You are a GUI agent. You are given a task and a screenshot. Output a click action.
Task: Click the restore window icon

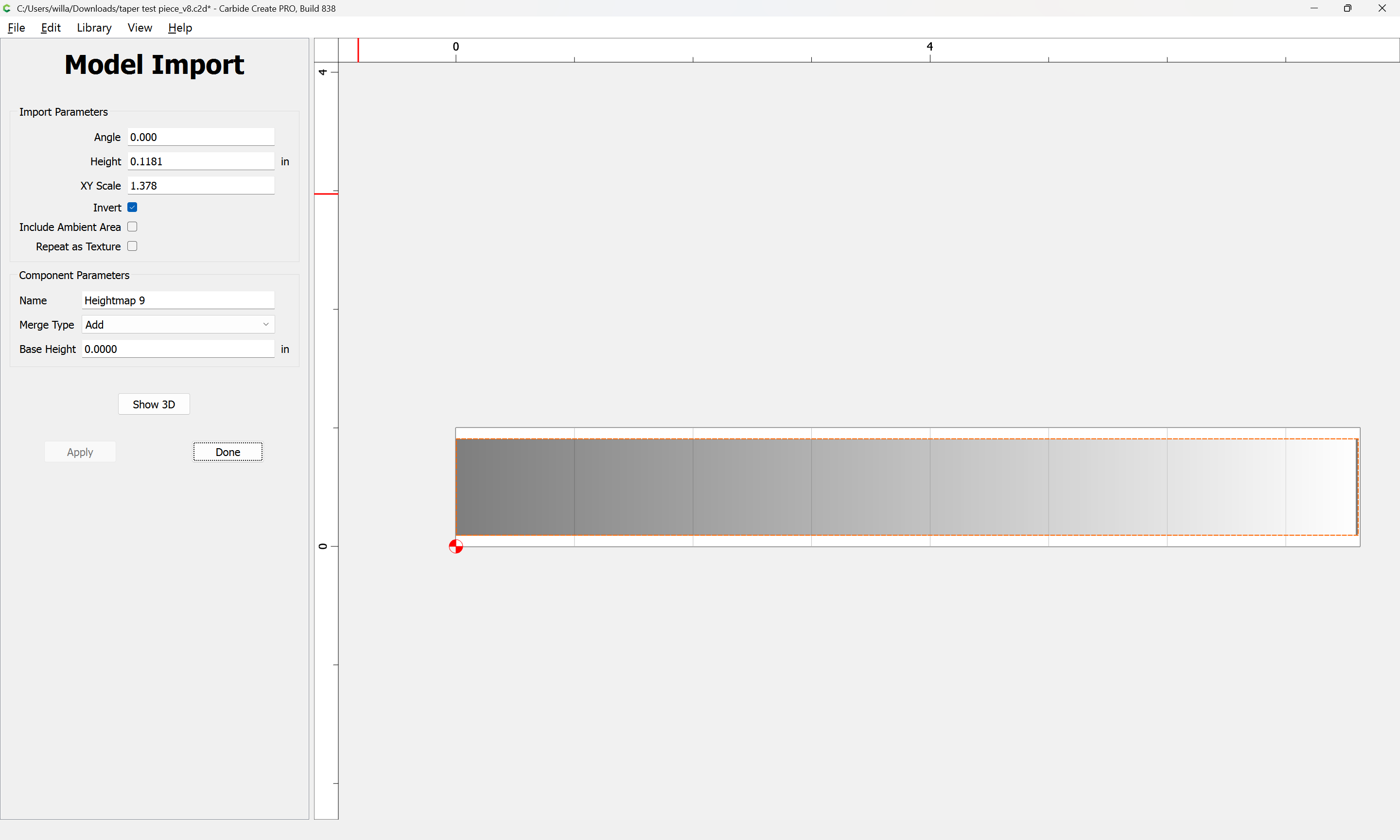[x=1347, y=8]
